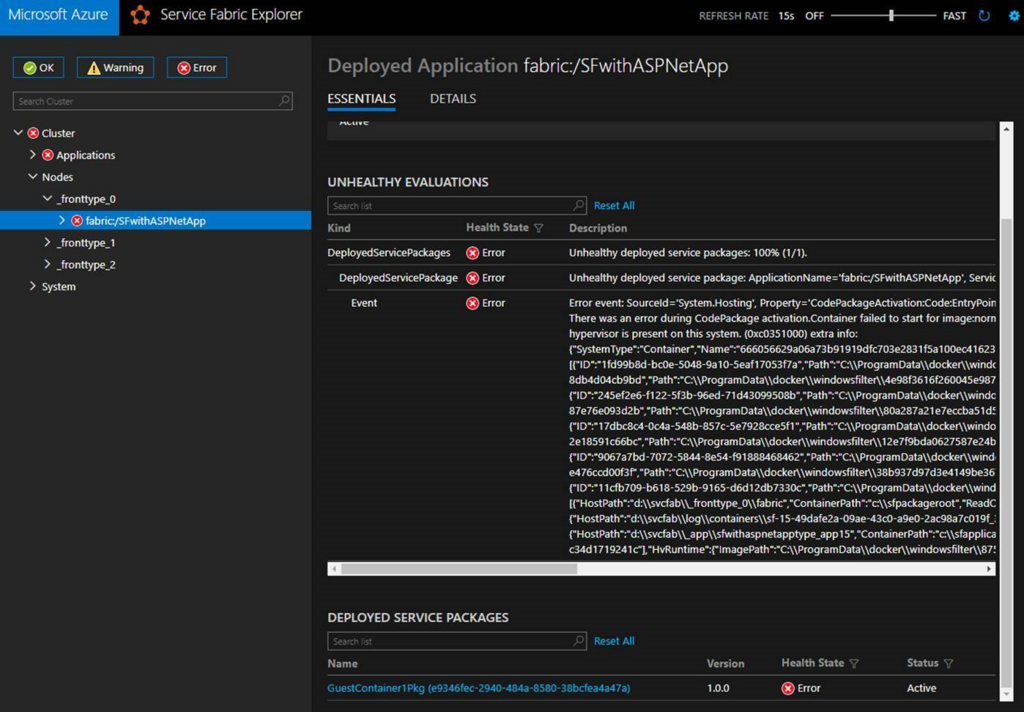Click the error icon beside Cluster
The height and width of the screenshot is (712, 1024).
(x=33, y=133)
